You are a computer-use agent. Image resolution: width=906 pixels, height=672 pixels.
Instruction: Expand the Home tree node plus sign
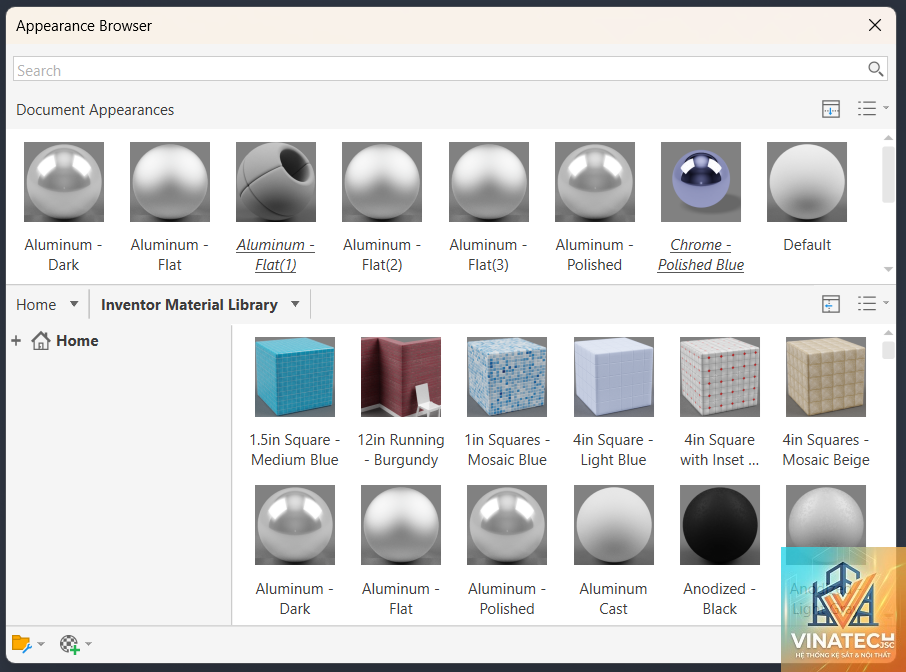pos(16,341)
